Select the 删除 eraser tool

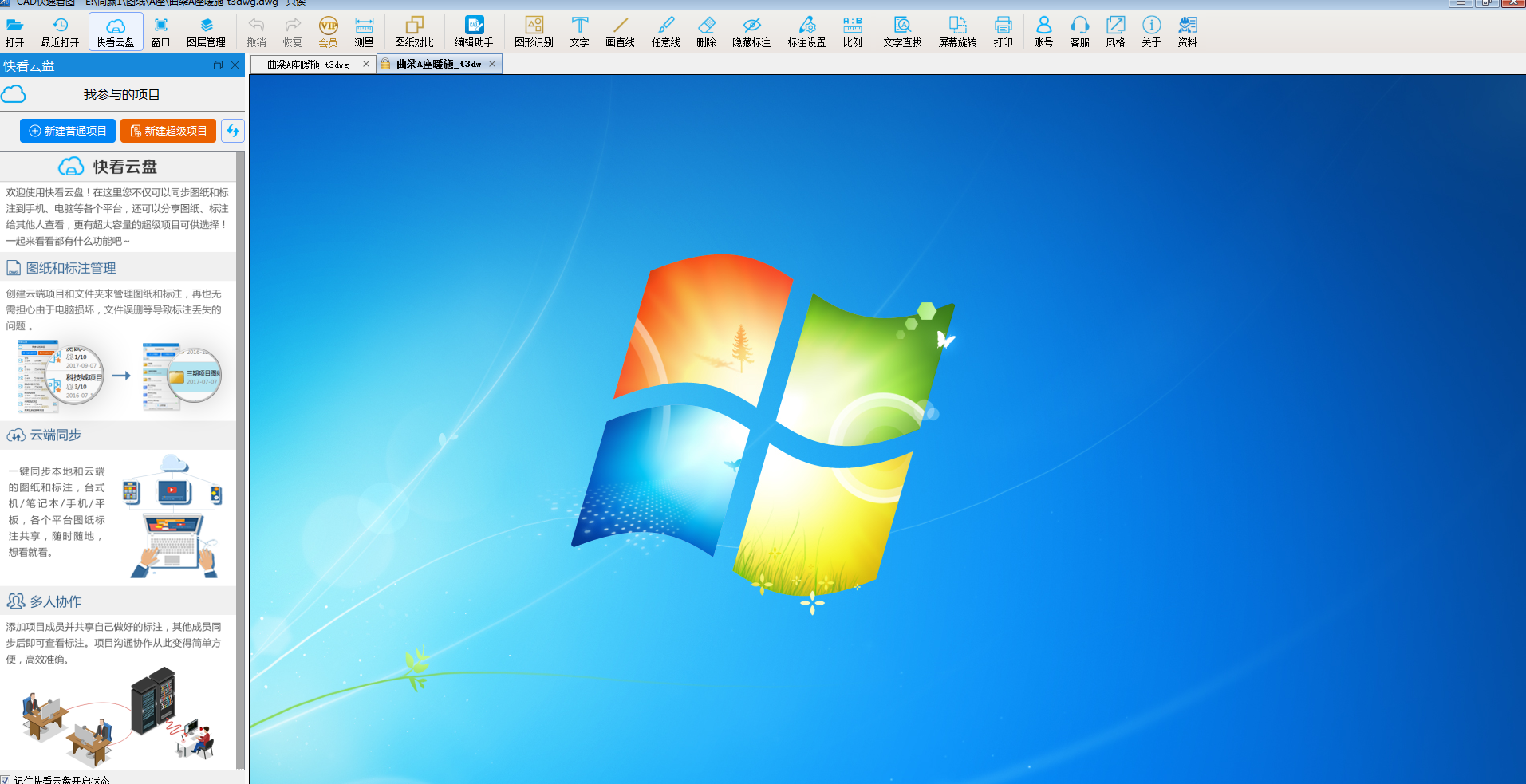point(706,32)
